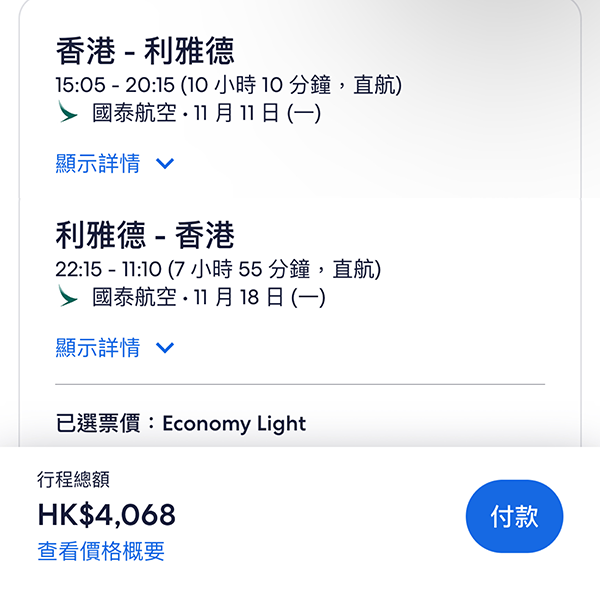Select the 香港 - 利雅德 route heading
This screenshot has width=600, height=600.
tap(145, 50)
